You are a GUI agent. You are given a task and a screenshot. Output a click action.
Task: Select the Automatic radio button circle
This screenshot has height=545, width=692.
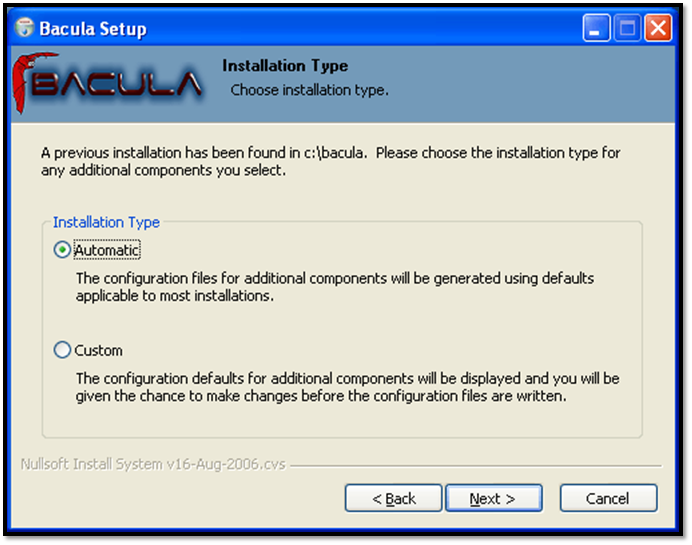pos(63,250)
